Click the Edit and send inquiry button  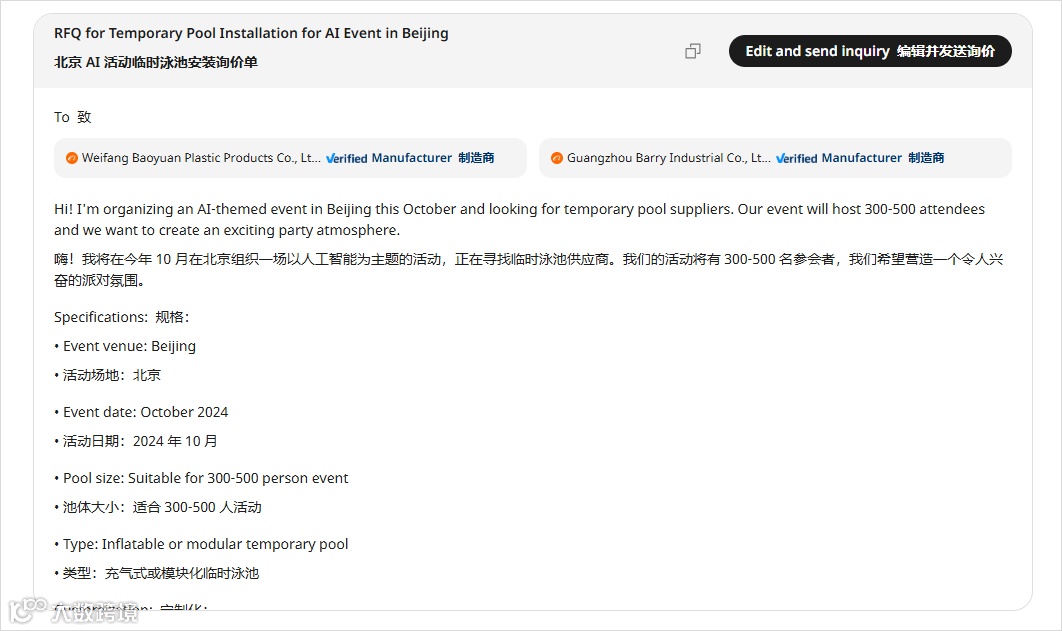coord(870,51)
